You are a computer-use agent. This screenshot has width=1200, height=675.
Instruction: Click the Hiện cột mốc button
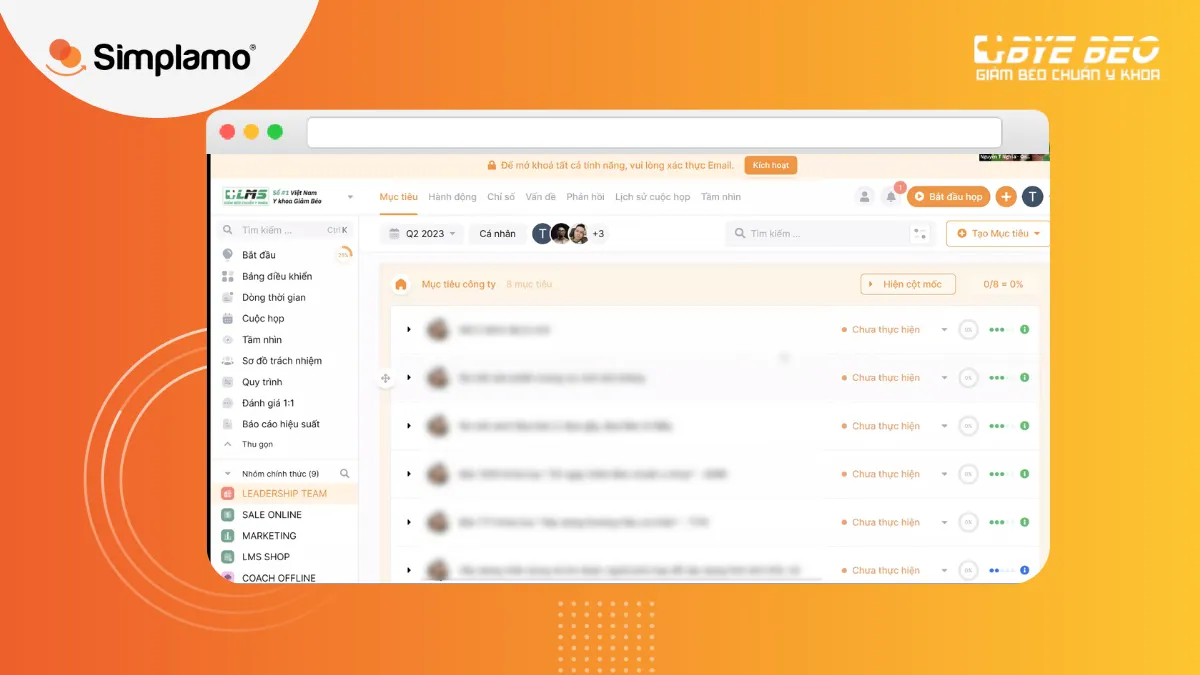[x=908, y=284]
